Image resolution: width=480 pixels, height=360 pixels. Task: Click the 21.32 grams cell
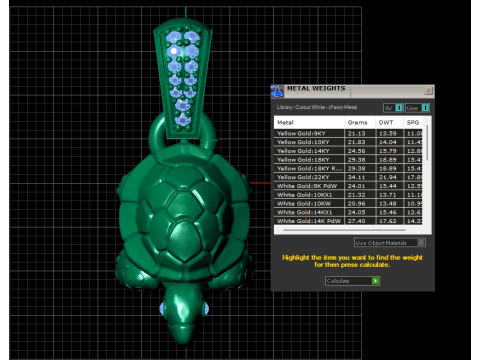tap(360, 195)
